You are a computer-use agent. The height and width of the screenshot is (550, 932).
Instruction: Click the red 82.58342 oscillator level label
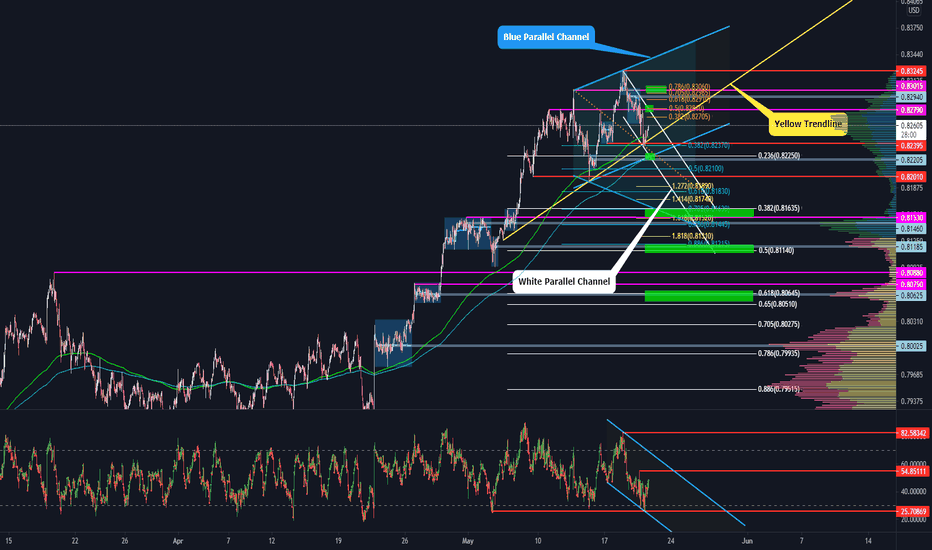point(912,433)
